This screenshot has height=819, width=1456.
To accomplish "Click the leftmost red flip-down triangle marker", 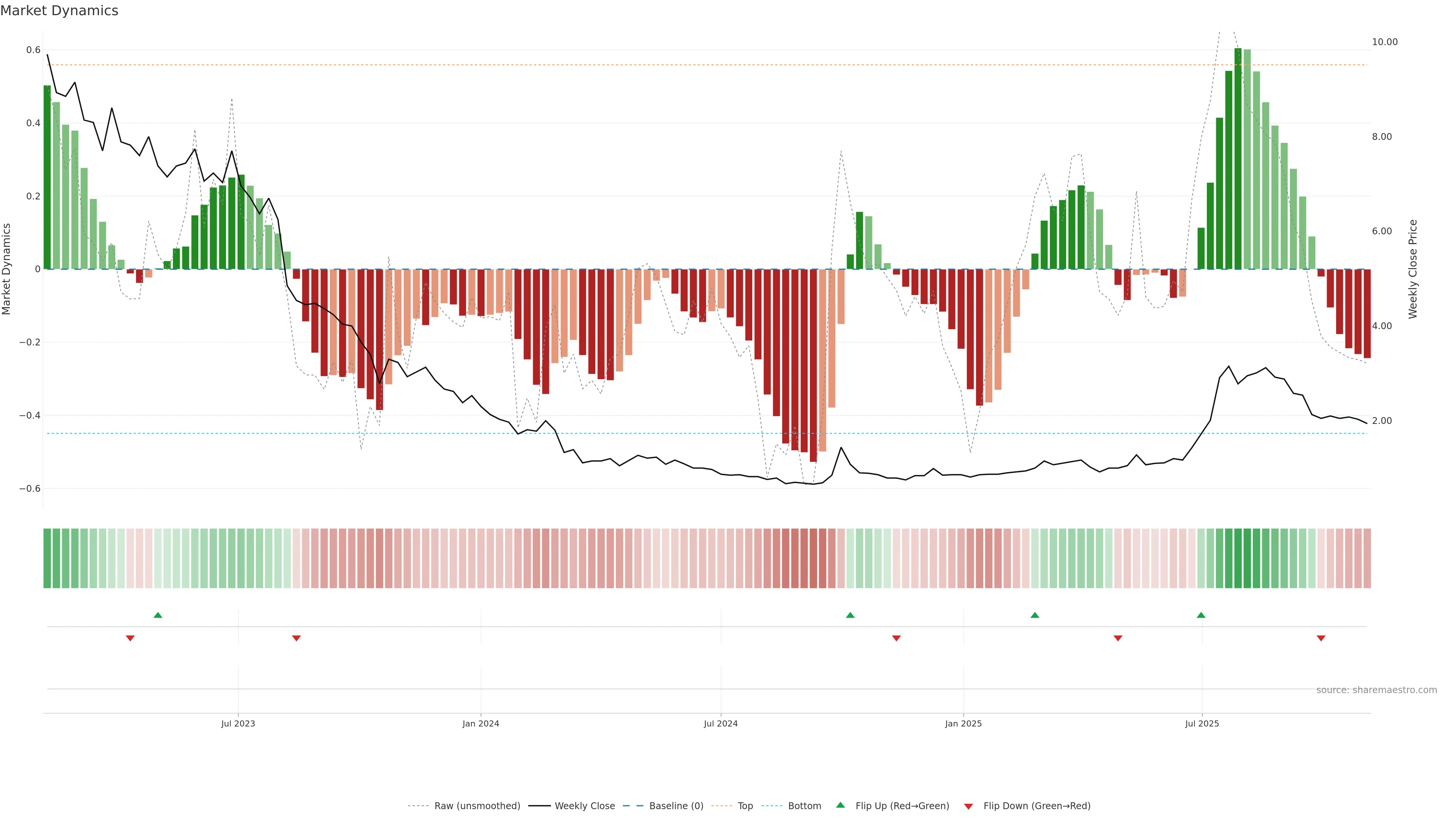I will pyautogui.click(x=130, y=638).
